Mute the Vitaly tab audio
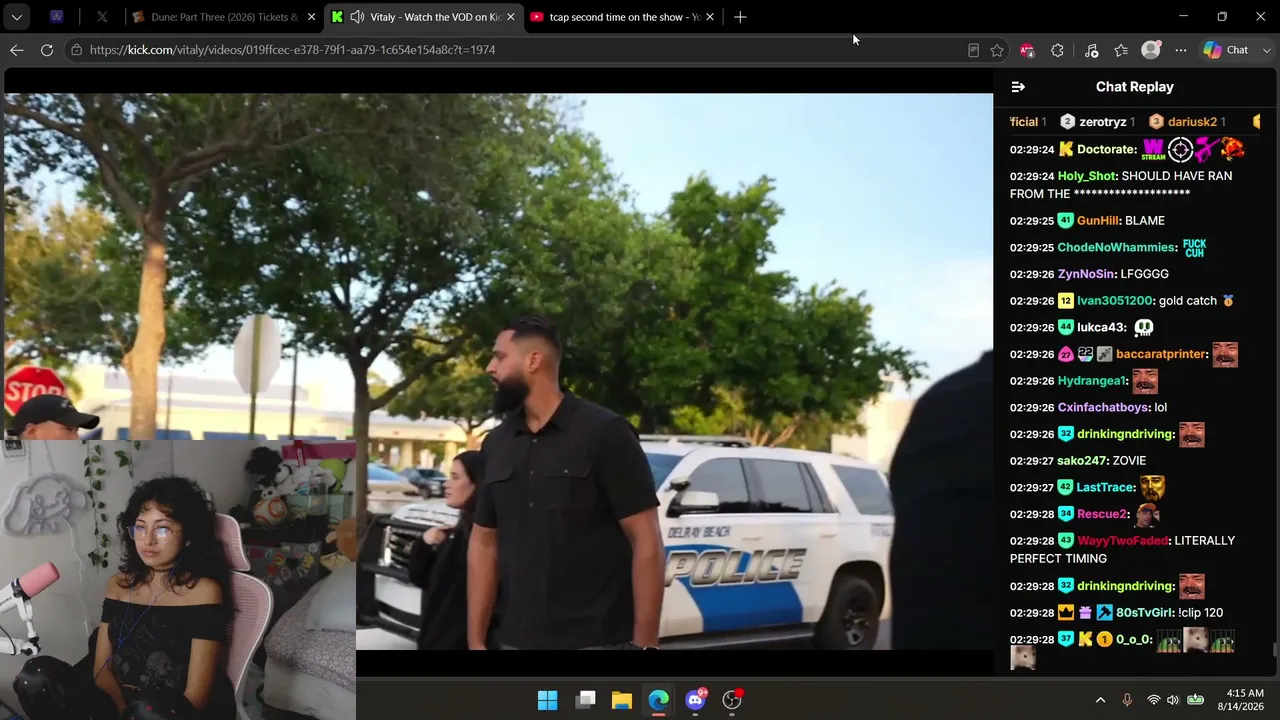 357,17
